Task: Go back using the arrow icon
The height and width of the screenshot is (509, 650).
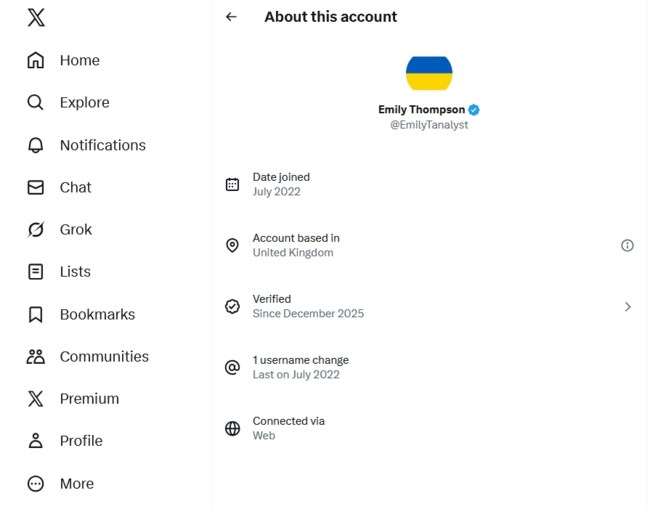Action: [x=231, y=17]
